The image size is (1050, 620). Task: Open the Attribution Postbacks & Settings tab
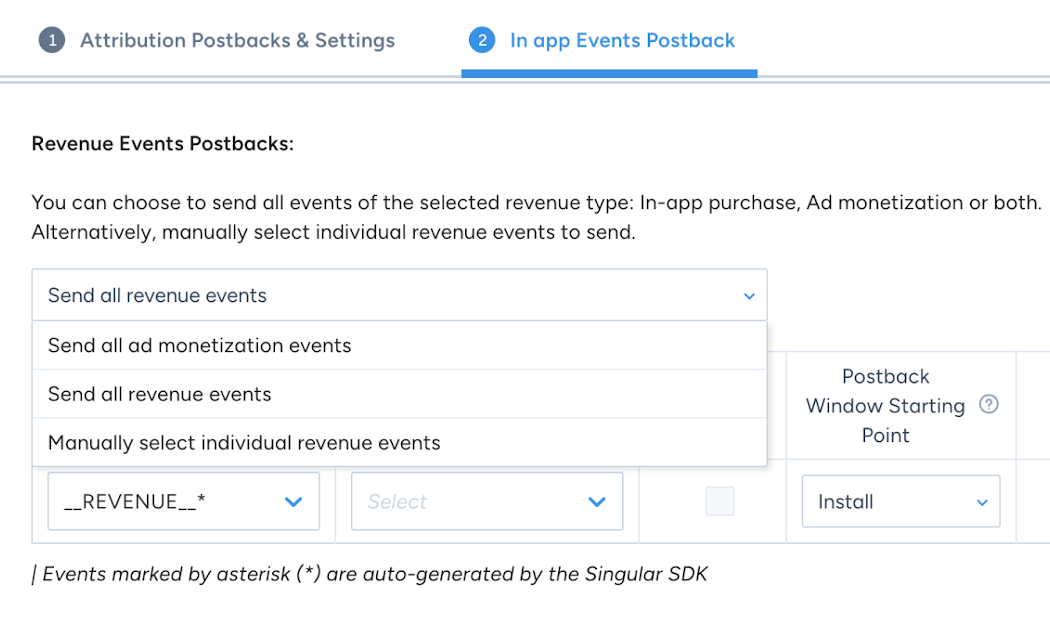point(237,41)
